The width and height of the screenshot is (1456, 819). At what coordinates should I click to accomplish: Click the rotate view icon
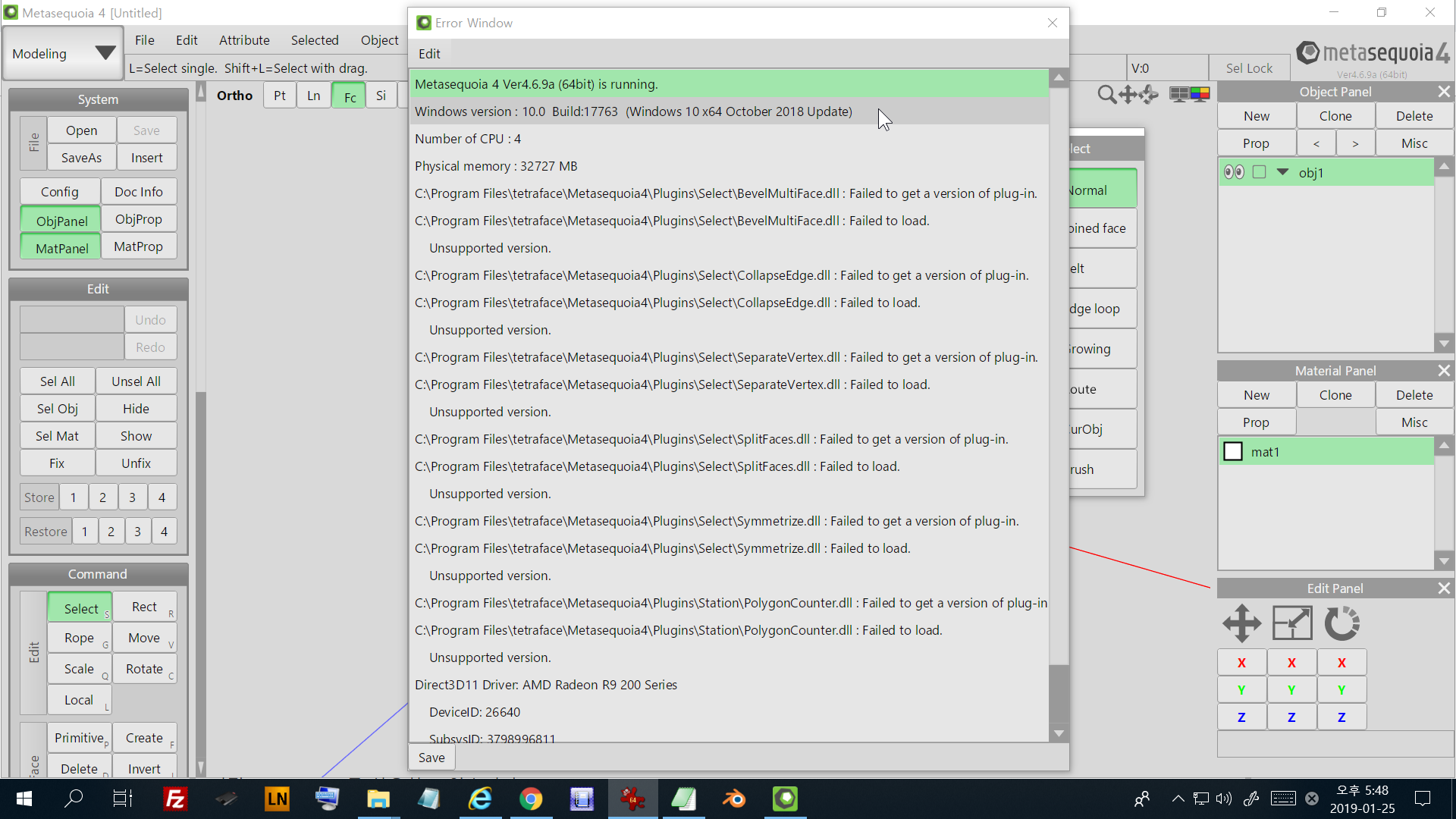click(x=1149, y=95)
